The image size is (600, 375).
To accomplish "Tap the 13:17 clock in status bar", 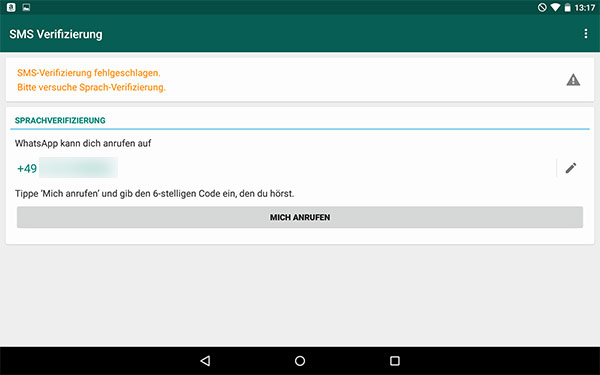I will pyautogui.click(x=585, y=8).
